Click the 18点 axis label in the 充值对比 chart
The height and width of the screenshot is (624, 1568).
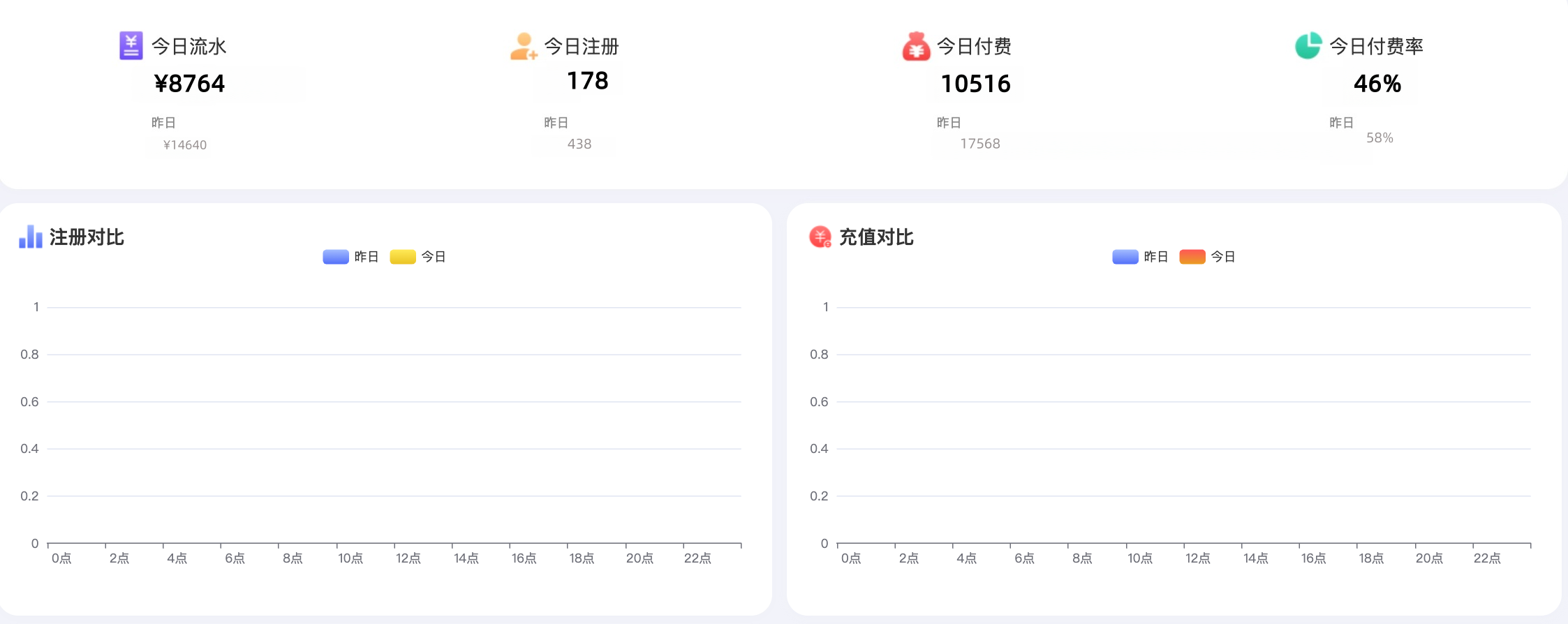[1371, 558]
